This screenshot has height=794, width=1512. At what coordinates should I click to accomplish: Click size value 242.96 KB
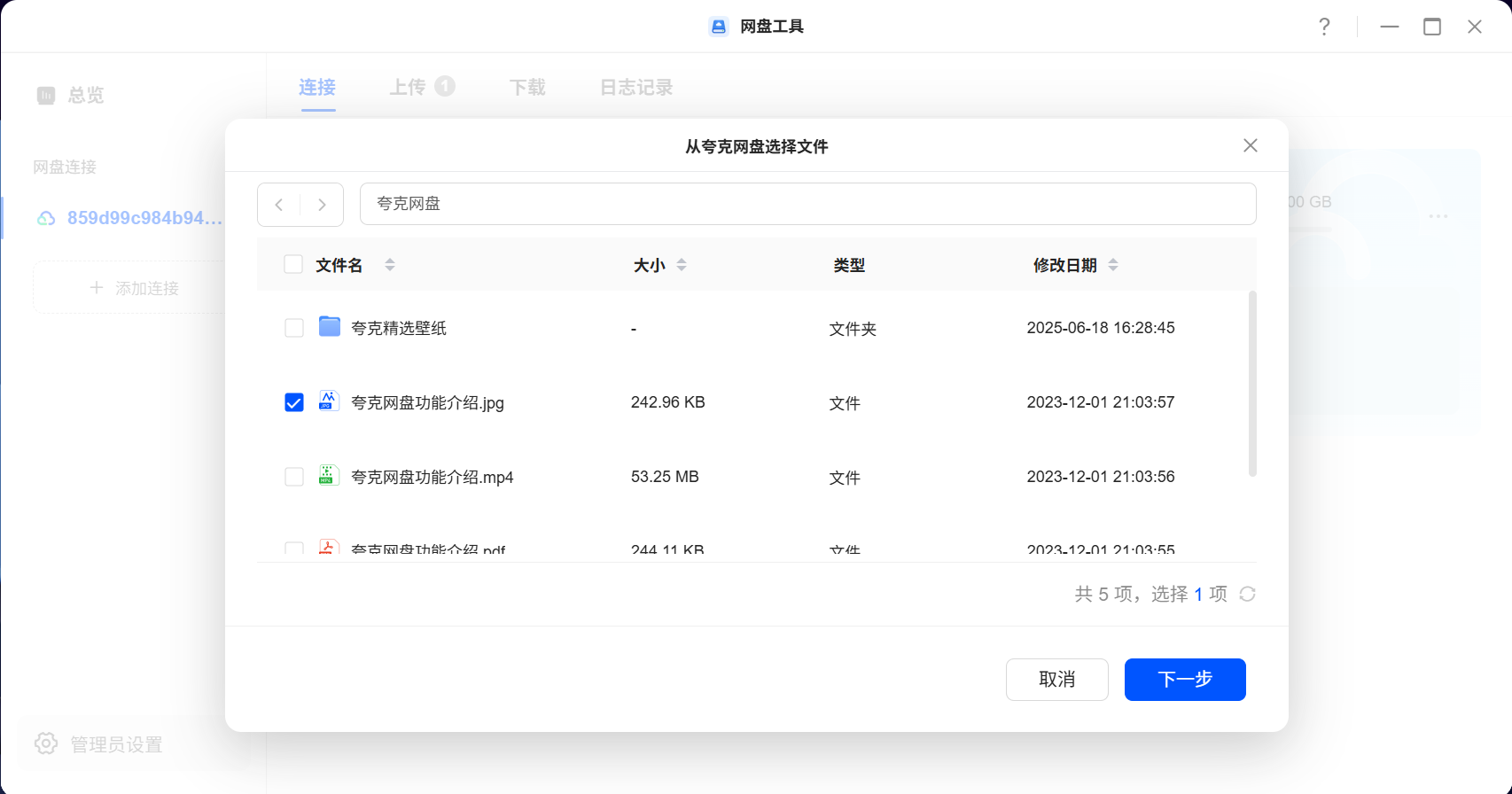pyautogui.click(x=668, y=402)
